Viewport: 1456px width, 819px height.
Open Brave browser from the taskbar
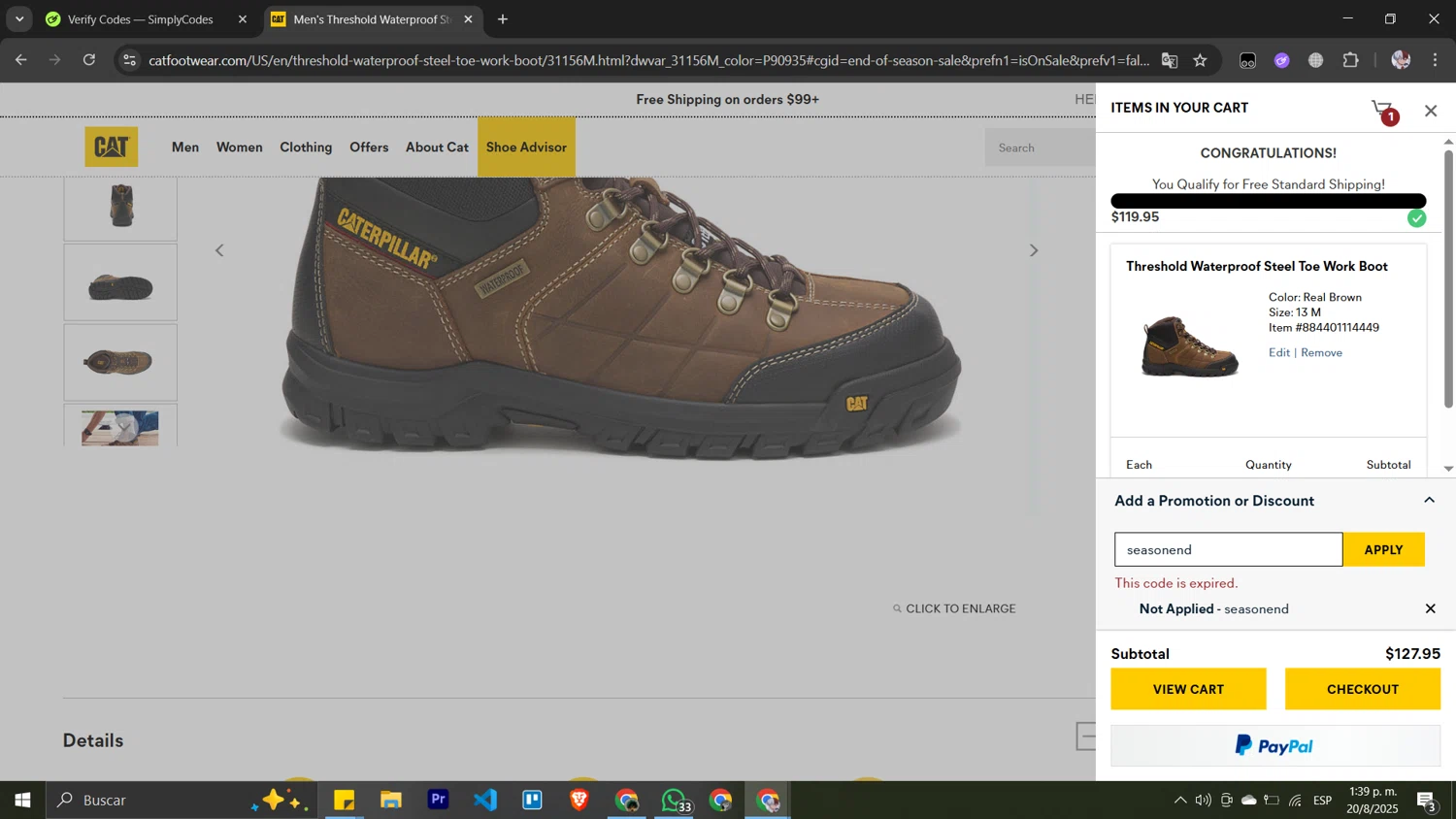click(x=579, y=801)
